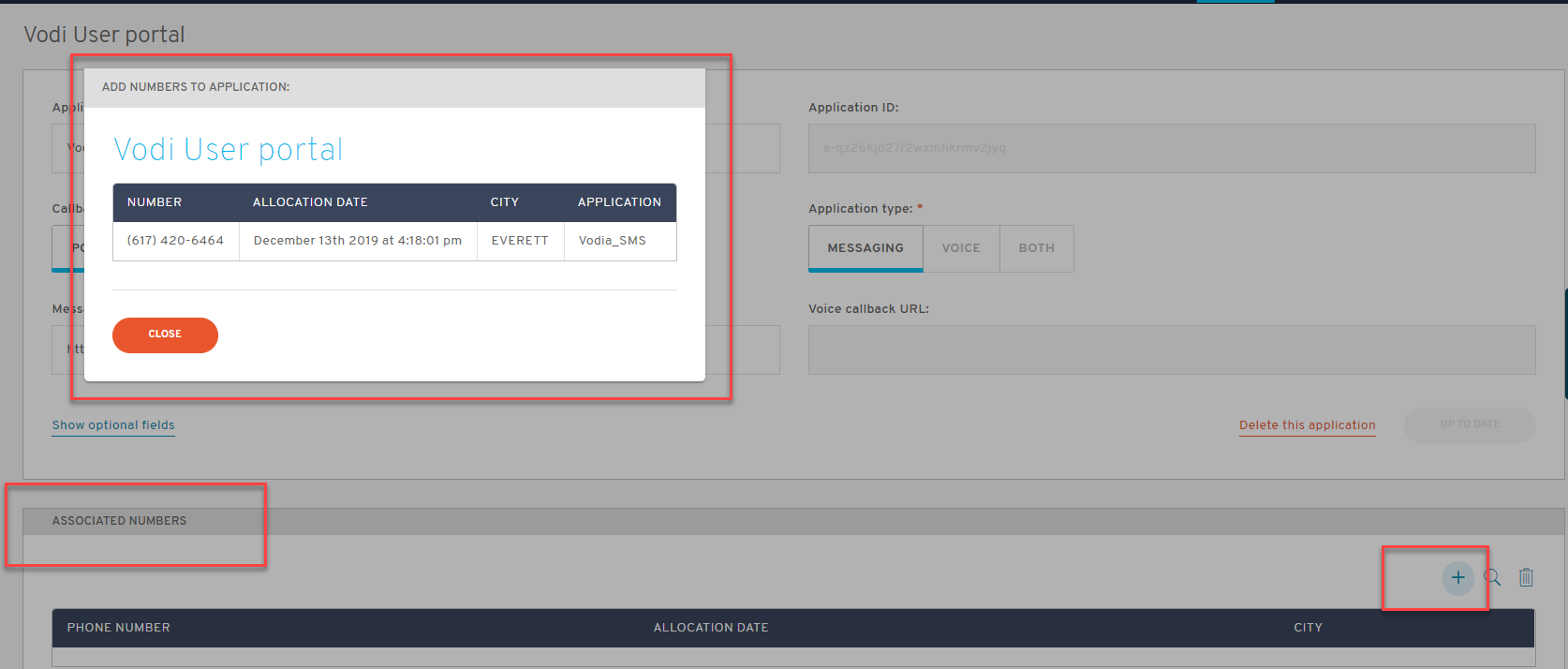Click the allocation date December 13th 2019 cell
Image resolution: width=1568 pixels, height=669 pixels.
tap(358, 241)
